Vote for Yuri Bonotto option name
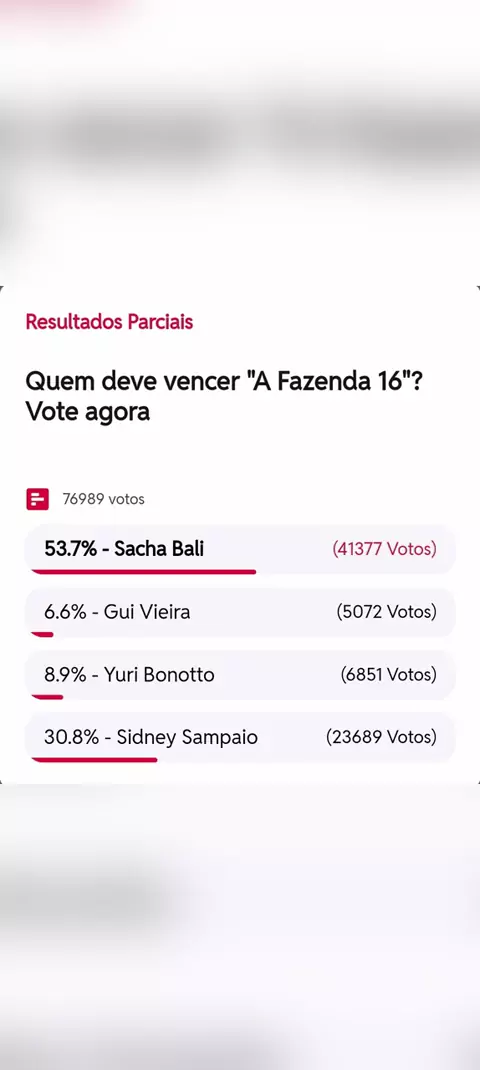Screen dimensions: 480x1070 tap(159, 674)
